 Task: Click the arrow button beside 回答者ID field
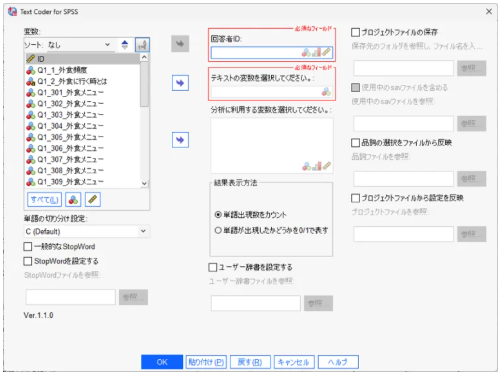[180, 44]
